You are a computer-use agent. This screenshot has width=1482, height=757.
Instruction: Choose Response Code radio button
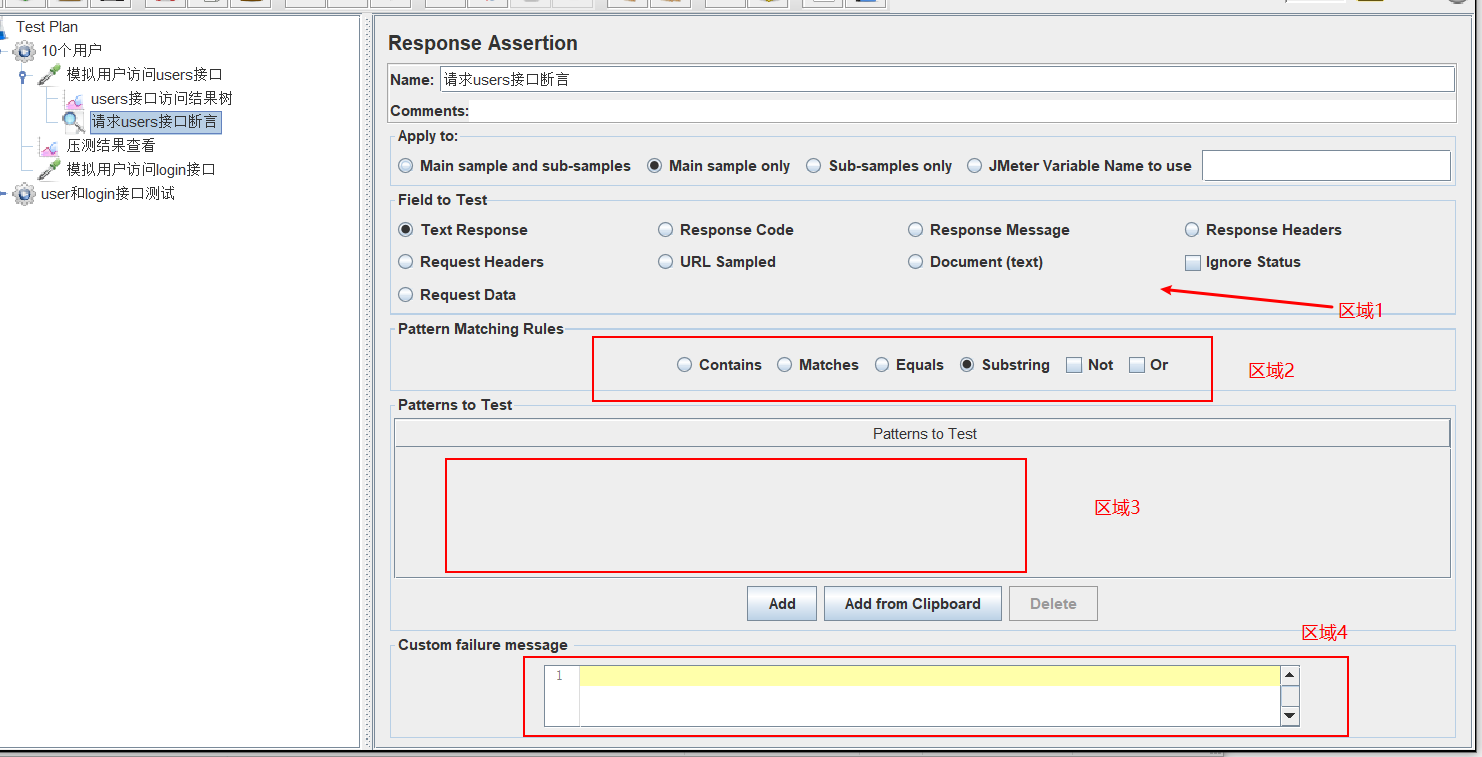point(666,230)
